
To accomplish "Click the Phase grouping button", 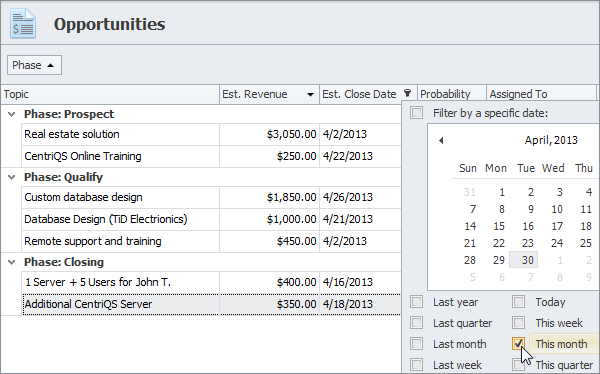I will 34,65.
